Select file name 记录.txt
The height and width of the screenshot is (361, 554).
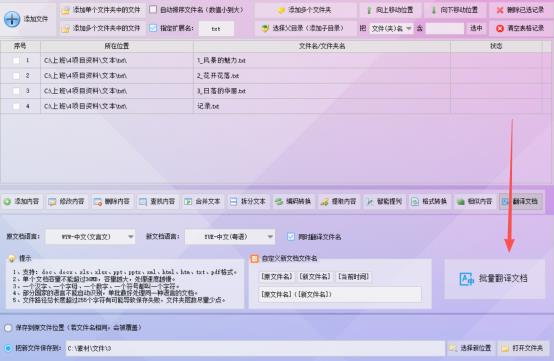208,106
